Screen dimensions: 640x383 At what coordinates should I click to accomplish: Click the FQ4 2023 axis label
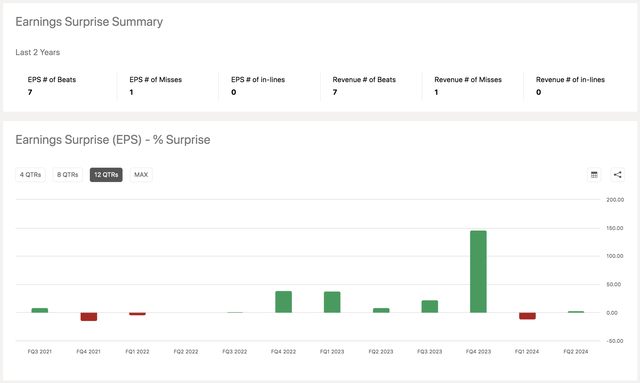click(x=478, y=352)
